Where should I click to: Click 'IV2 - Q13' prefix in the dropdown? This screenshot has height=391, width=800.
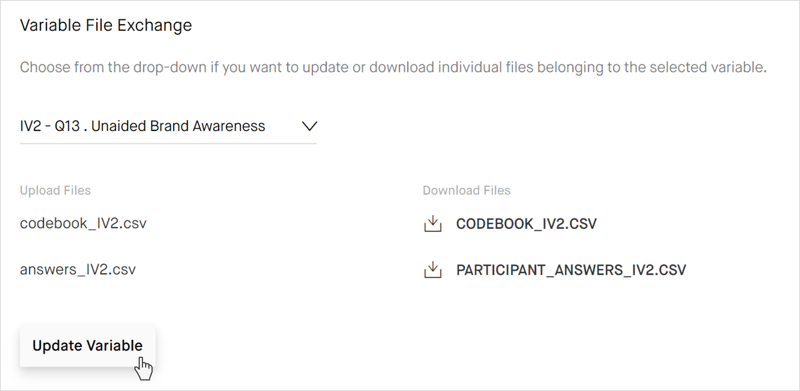click(50, 126)
